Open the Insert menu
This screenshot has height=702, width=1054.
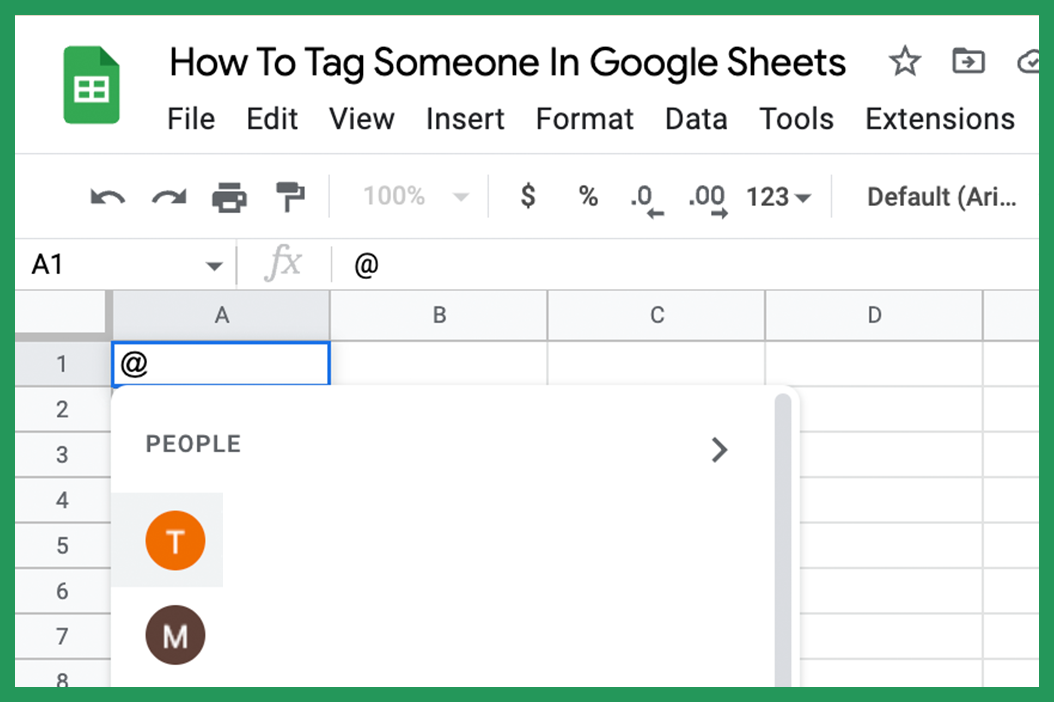coord(465,119)
